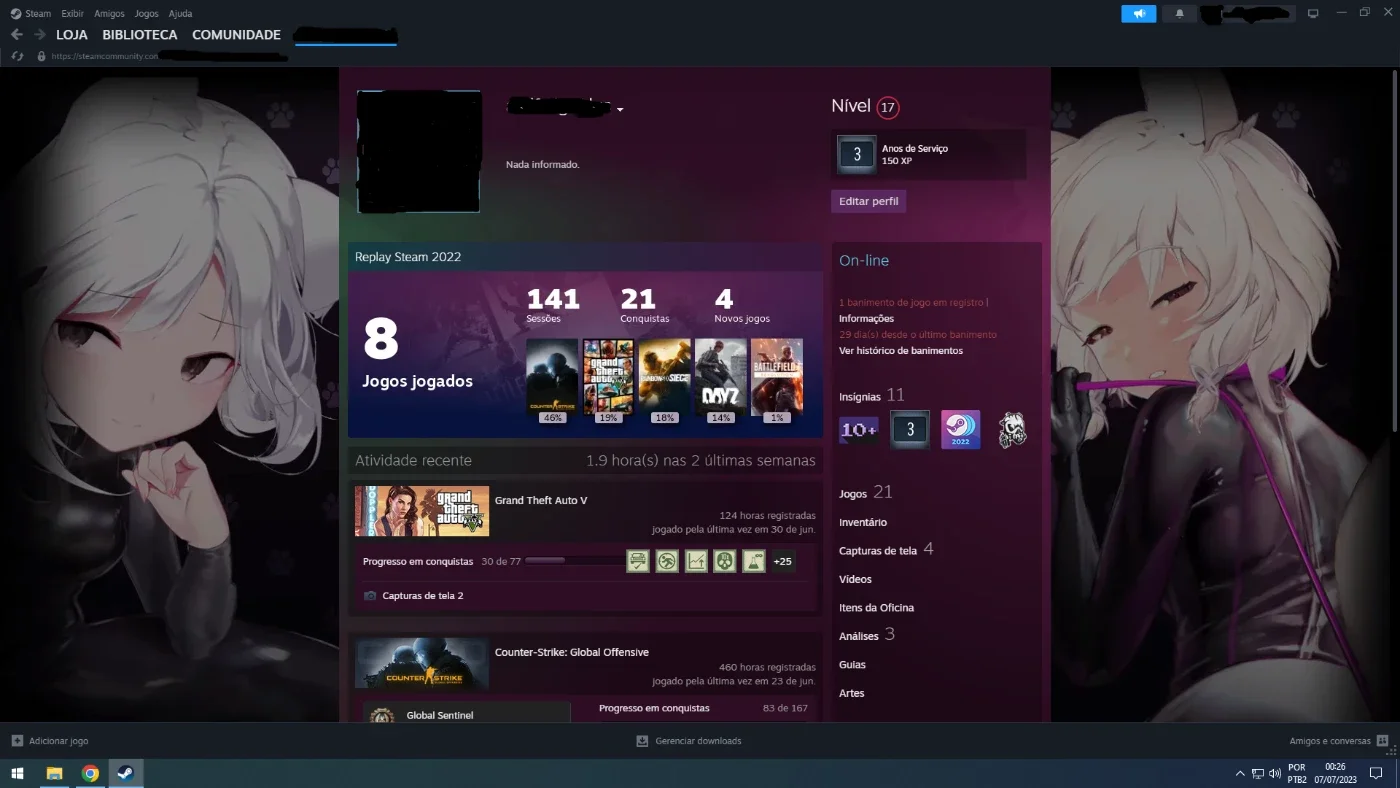This screenshot has width=1400, height=788.
Task: Click the years-of-service badge in Insígnias row
Action: 910,430
